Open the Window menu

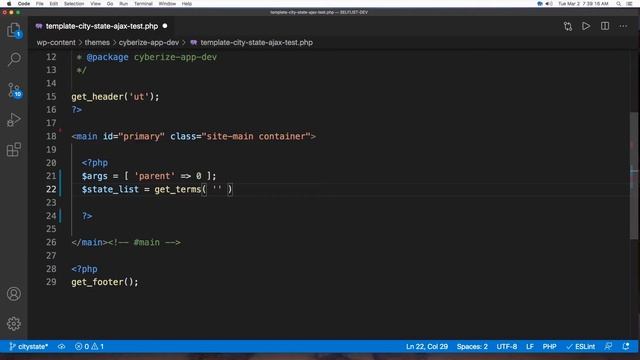(x=167, y=4)
